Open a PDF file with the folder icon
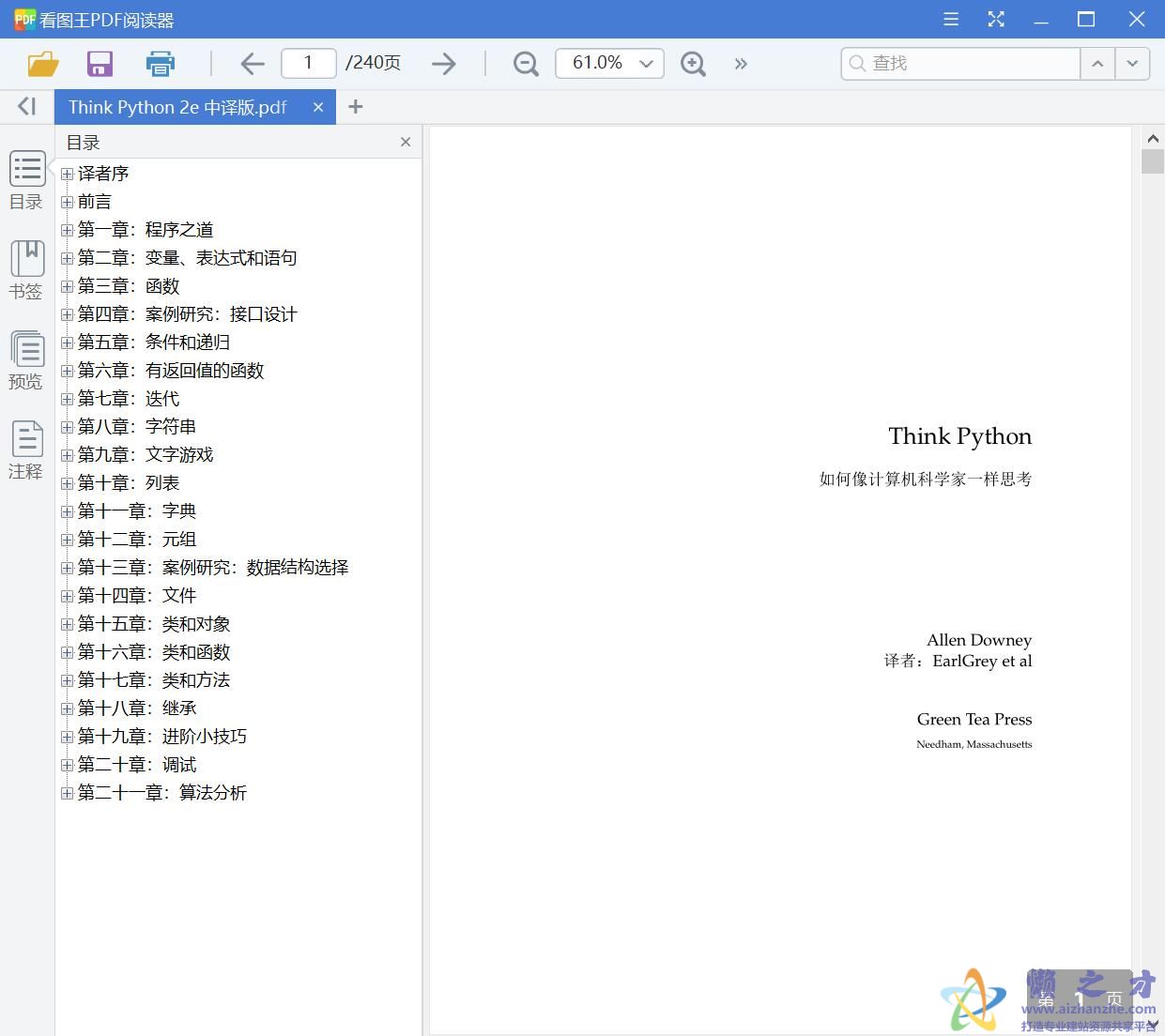The height and width of the screenshot is (1036, 1165). coord(42,63)
